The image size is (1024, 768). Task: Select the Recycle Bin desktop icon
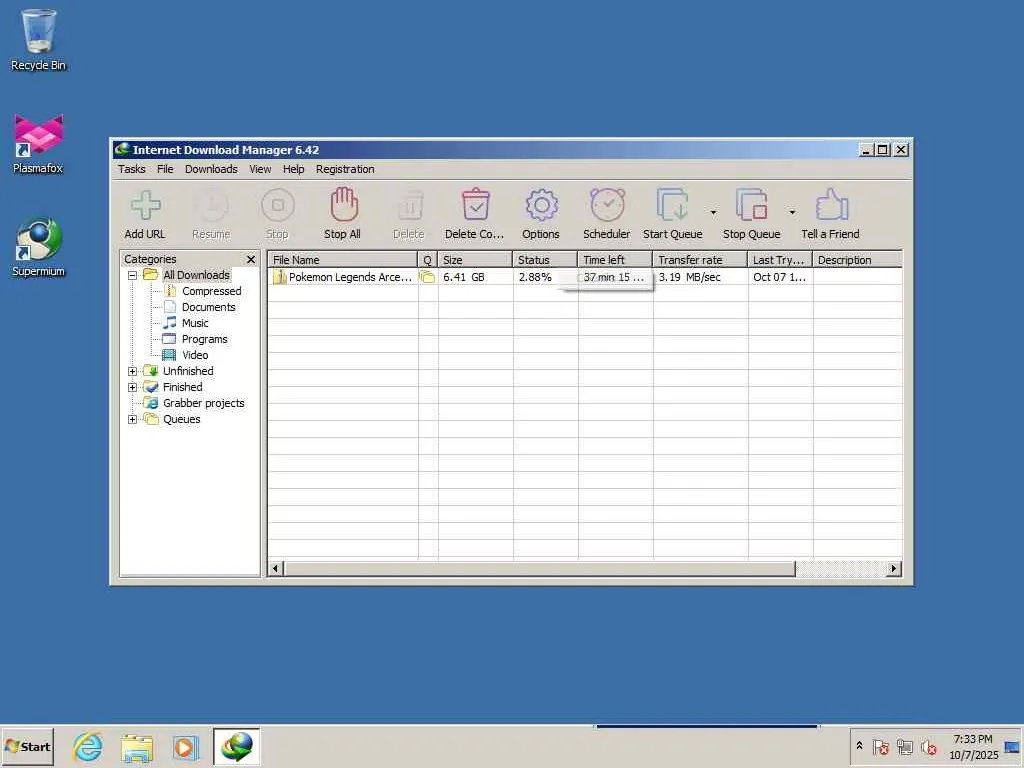39,40
